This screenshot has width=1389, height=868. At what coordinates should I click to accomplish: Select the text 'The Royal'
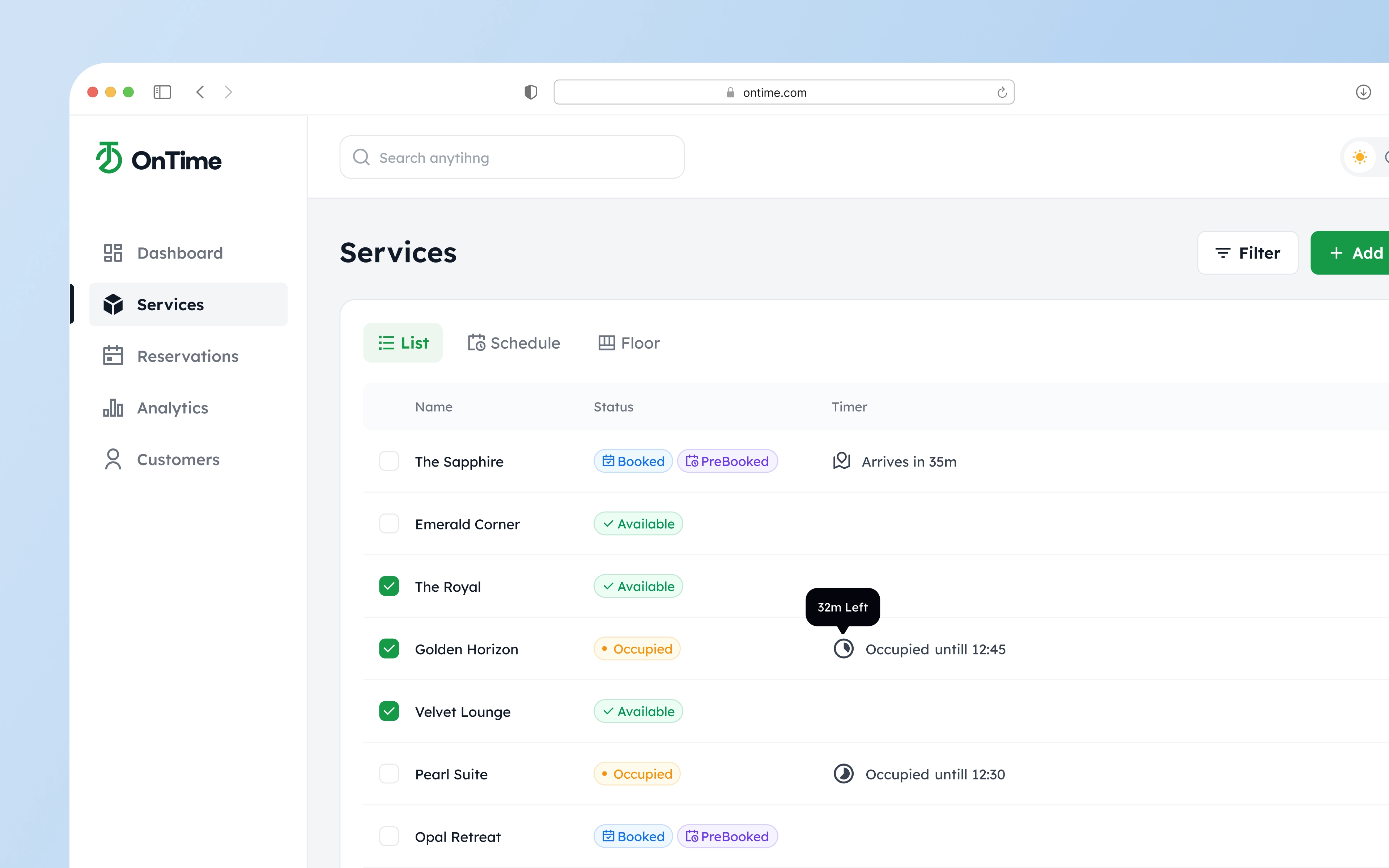pos(448,587)
